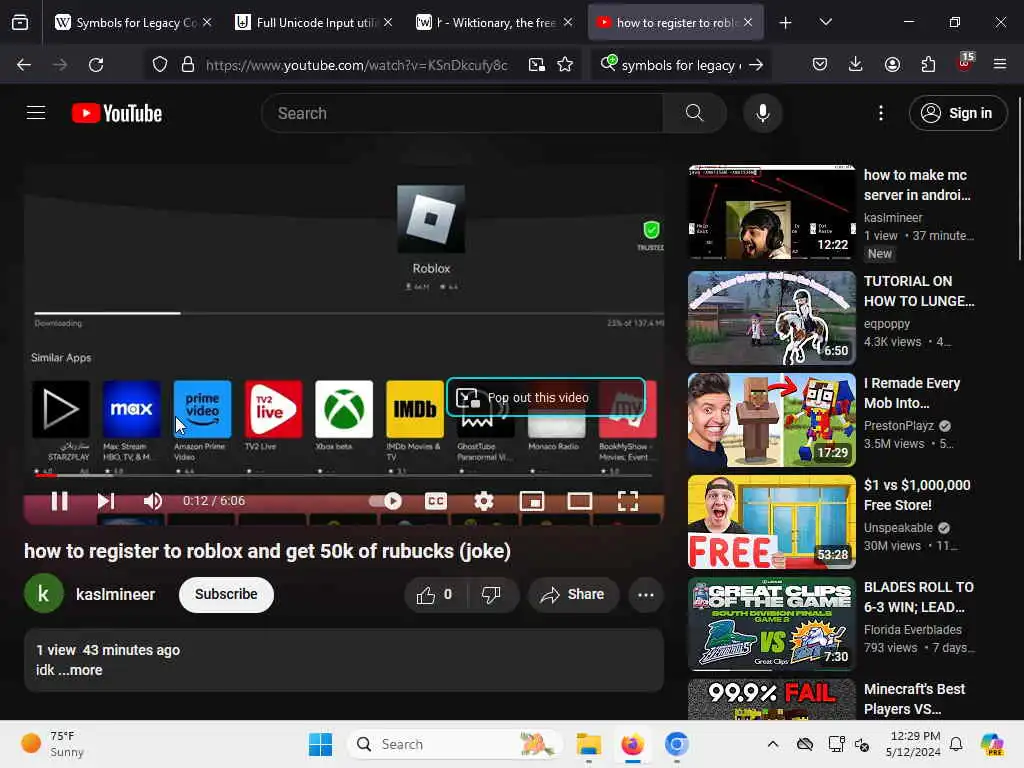View site security lock info
This screenshot has height=768, width=1024.
pyautogui.click(x=187, y=64)
